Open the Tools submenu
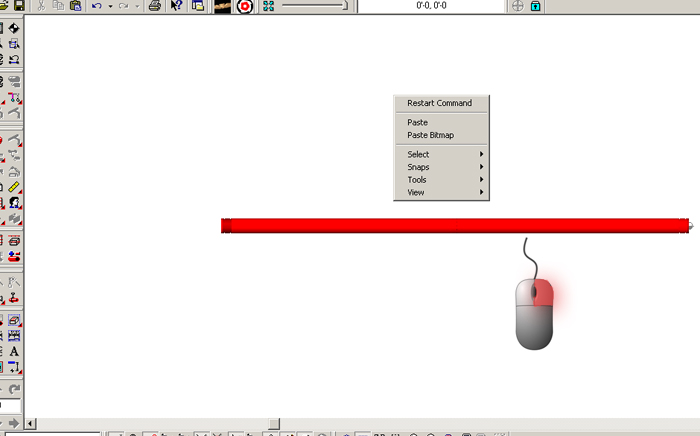 point(440,180)
